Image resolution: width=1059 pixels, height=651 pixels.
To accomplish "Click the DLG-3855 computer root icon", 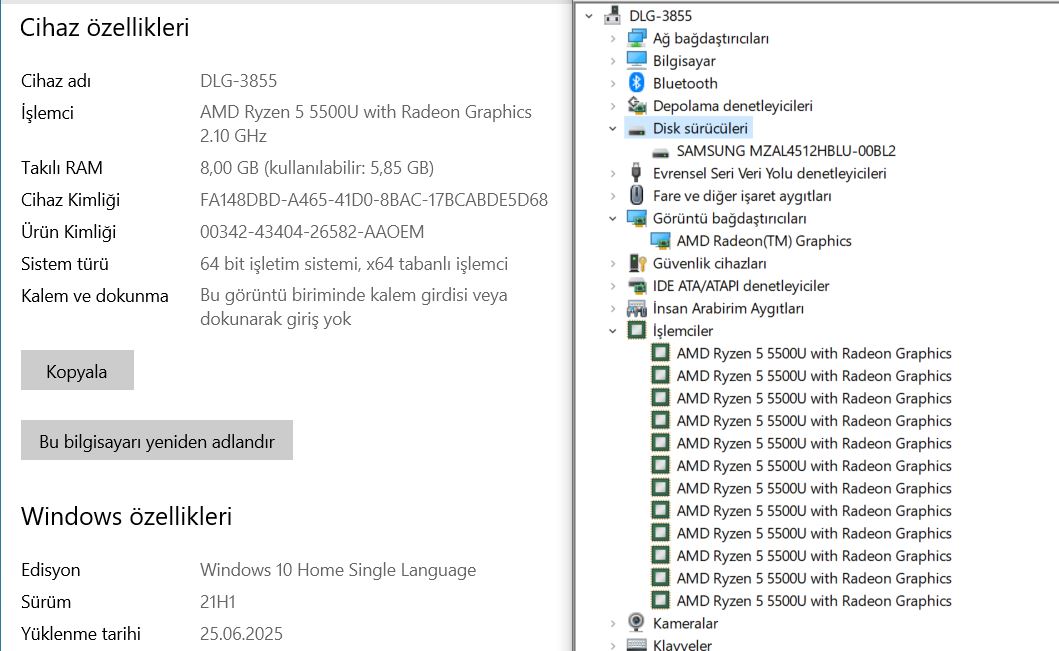I will [x=613, y=15].
